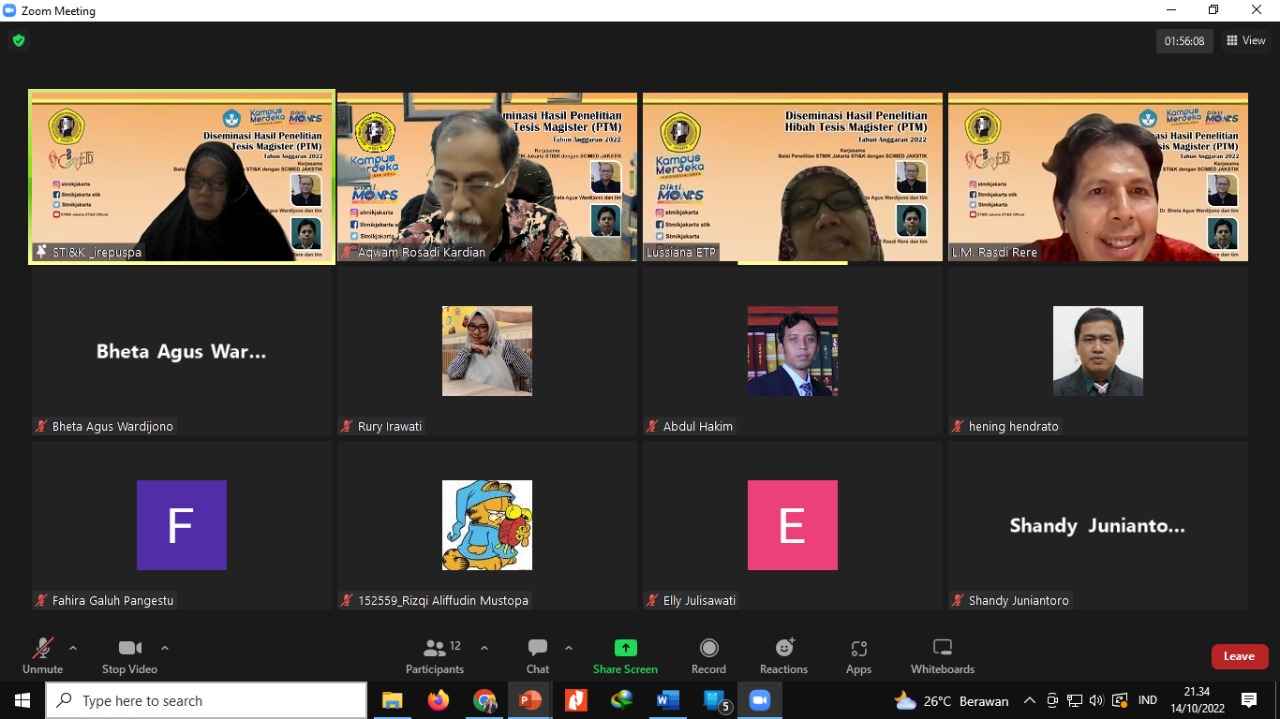This screenshot has width=1280, height=719.
Task: Select the Lussiana ETP video tile
Action: coord(793,177)
